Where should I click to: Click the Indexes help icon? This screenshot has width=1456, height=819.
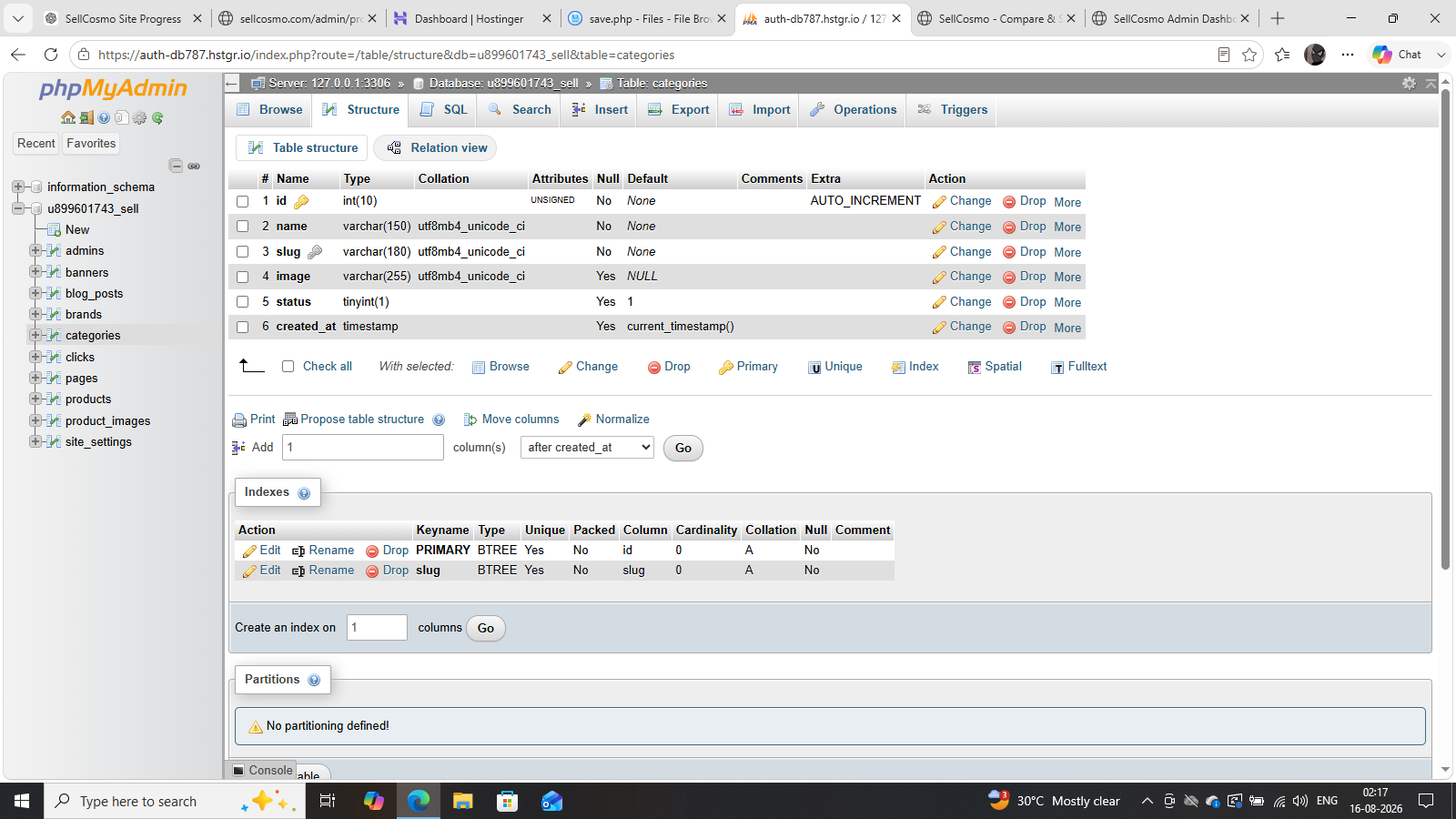point(304,493)
